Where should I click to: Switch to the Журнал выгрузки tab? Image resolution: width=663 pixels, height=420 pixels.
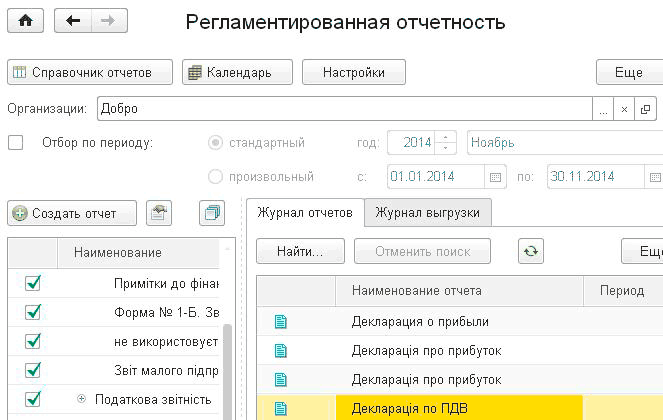pos(428,212)
